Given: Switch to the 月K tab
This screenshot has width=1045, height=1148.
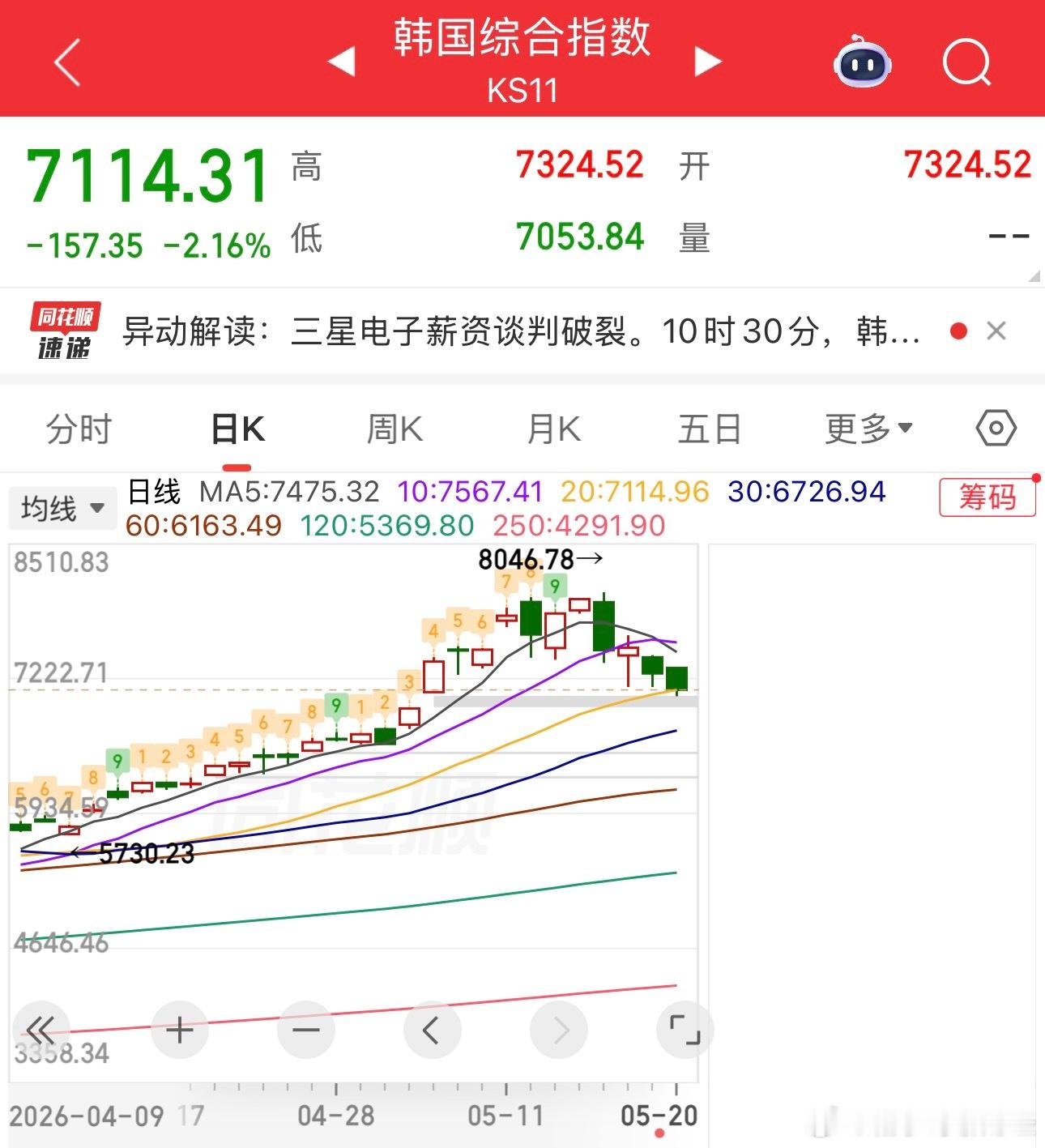Looking at the screenshot, I should pyautogui.click(x=554, y=429).
